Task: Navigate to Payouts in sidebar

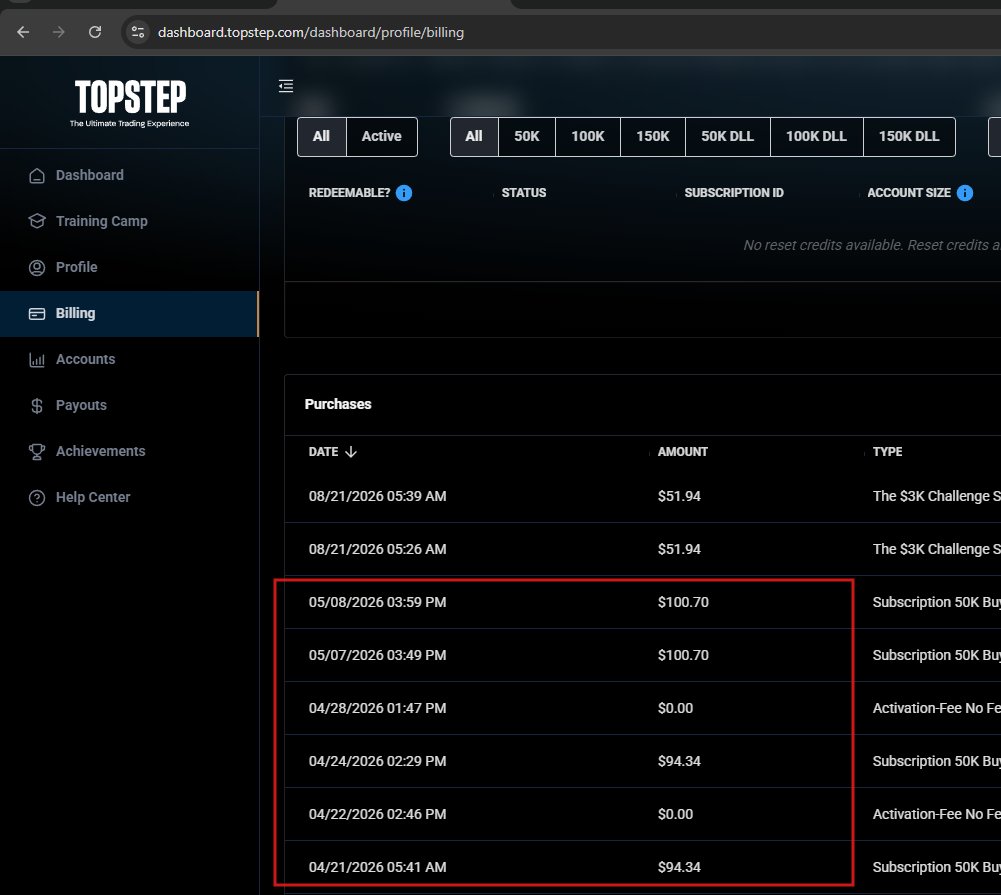Action: click(129, 405)
